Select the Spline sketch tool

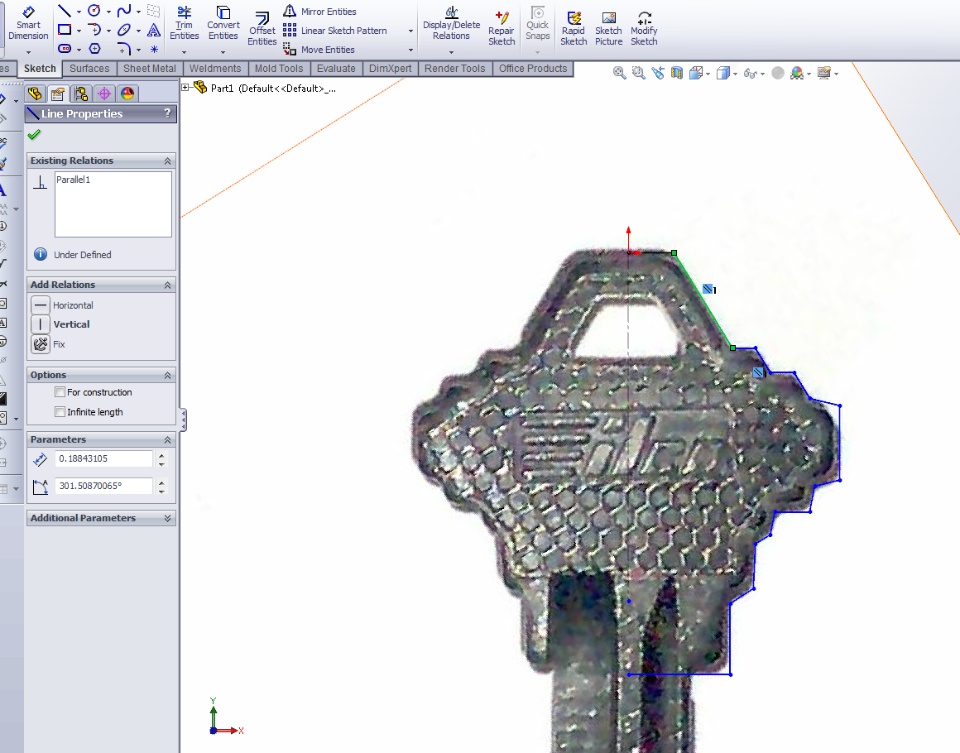pos(124,11)
